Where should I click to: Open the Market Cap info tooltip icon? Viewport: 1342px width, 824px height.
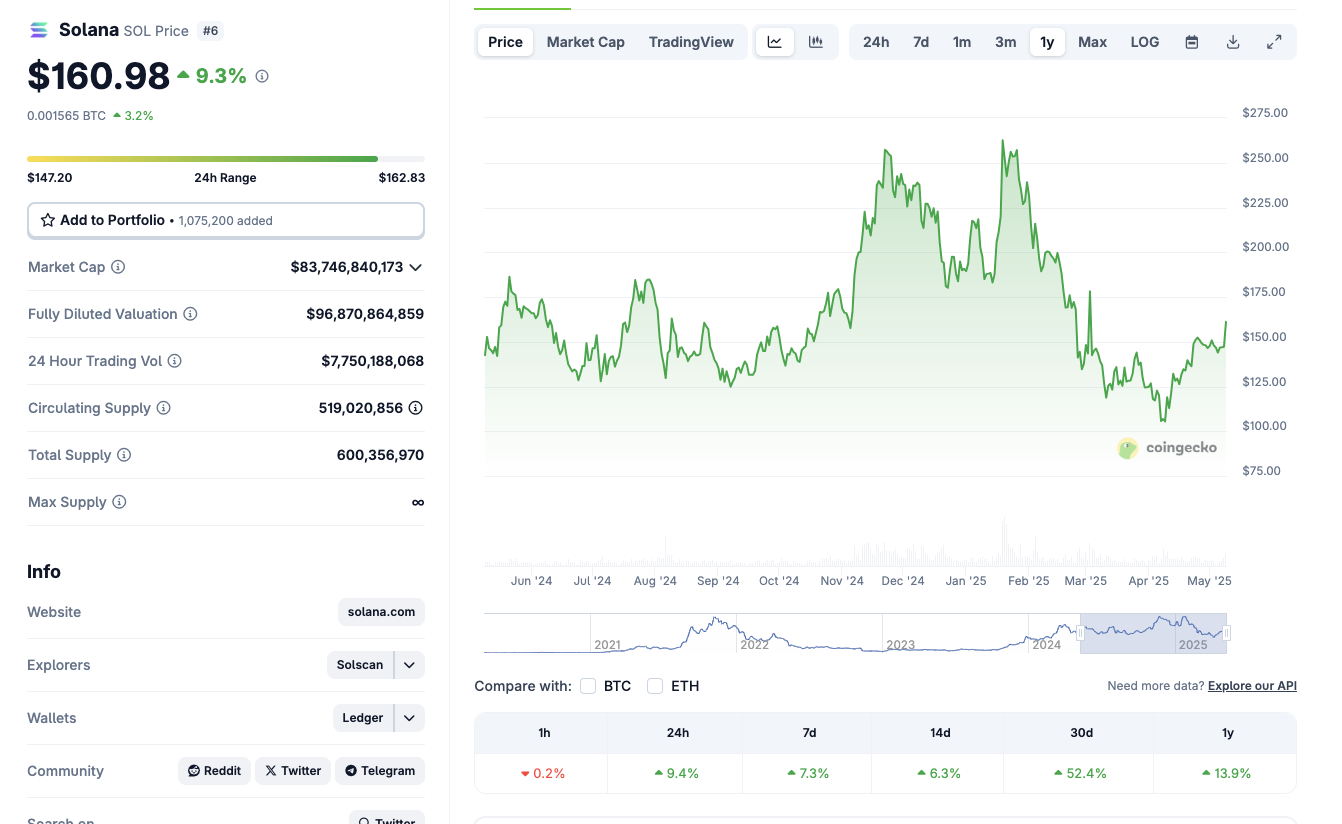coord(118,267)
